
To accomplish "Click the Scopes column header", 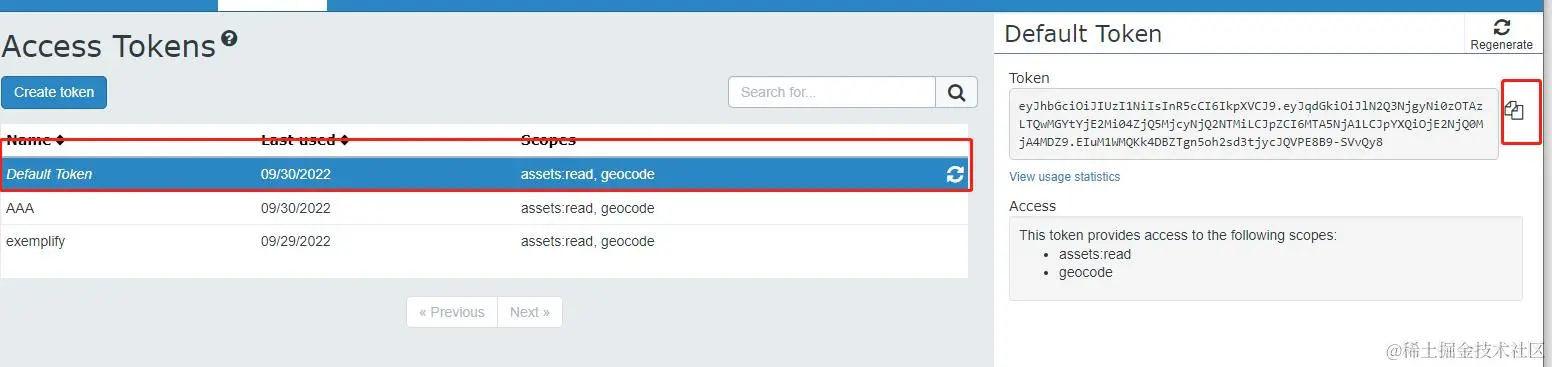I will (548, 140).
